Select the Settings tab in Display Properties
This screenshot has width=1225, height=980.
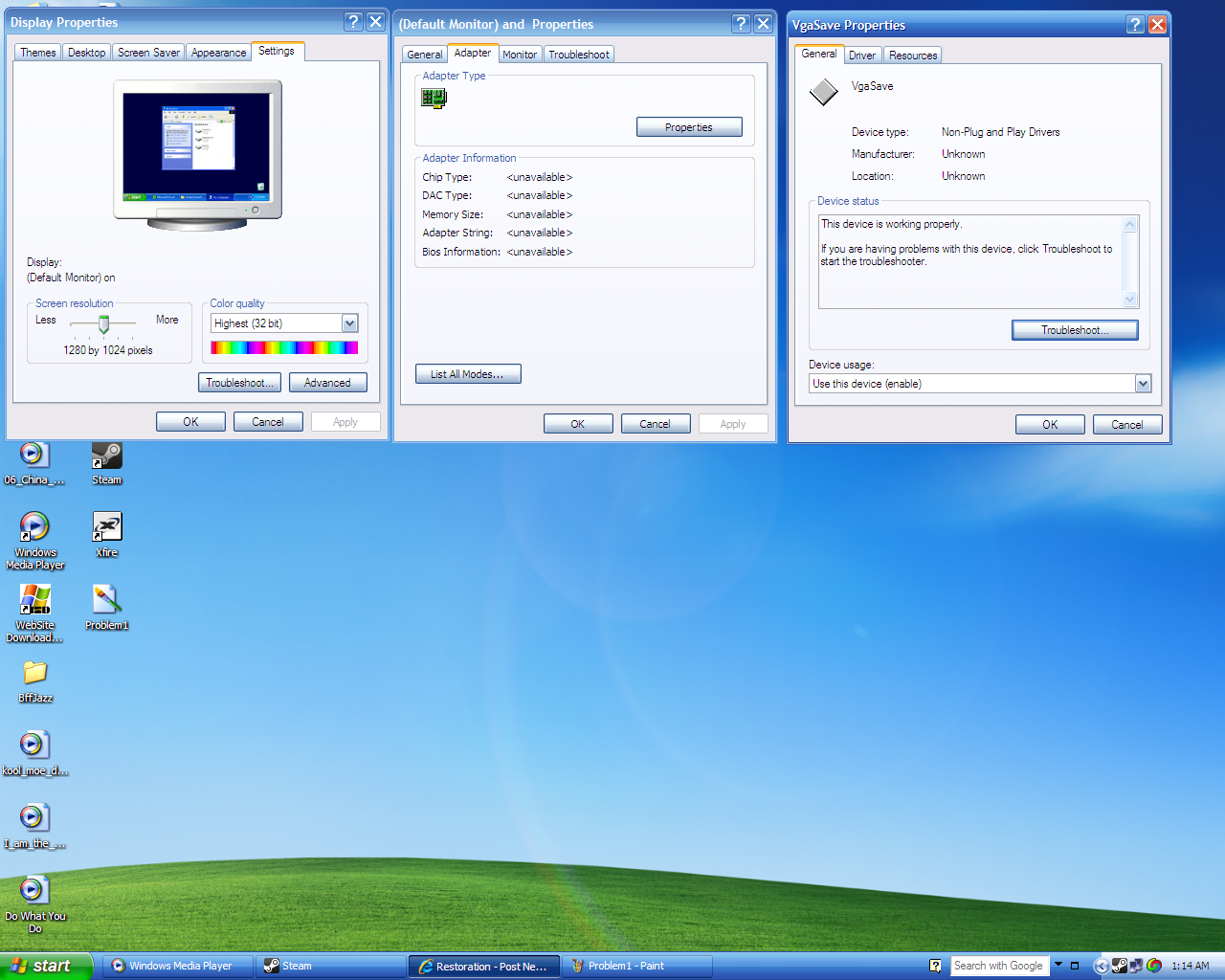(277, 52)
